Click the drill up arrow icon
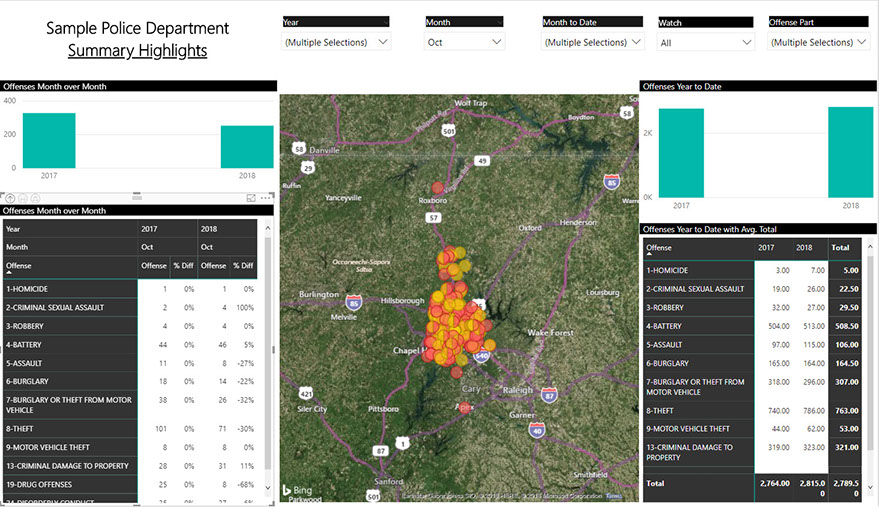Viewport: 879px width, 507px height. click(x=8, y=198)
